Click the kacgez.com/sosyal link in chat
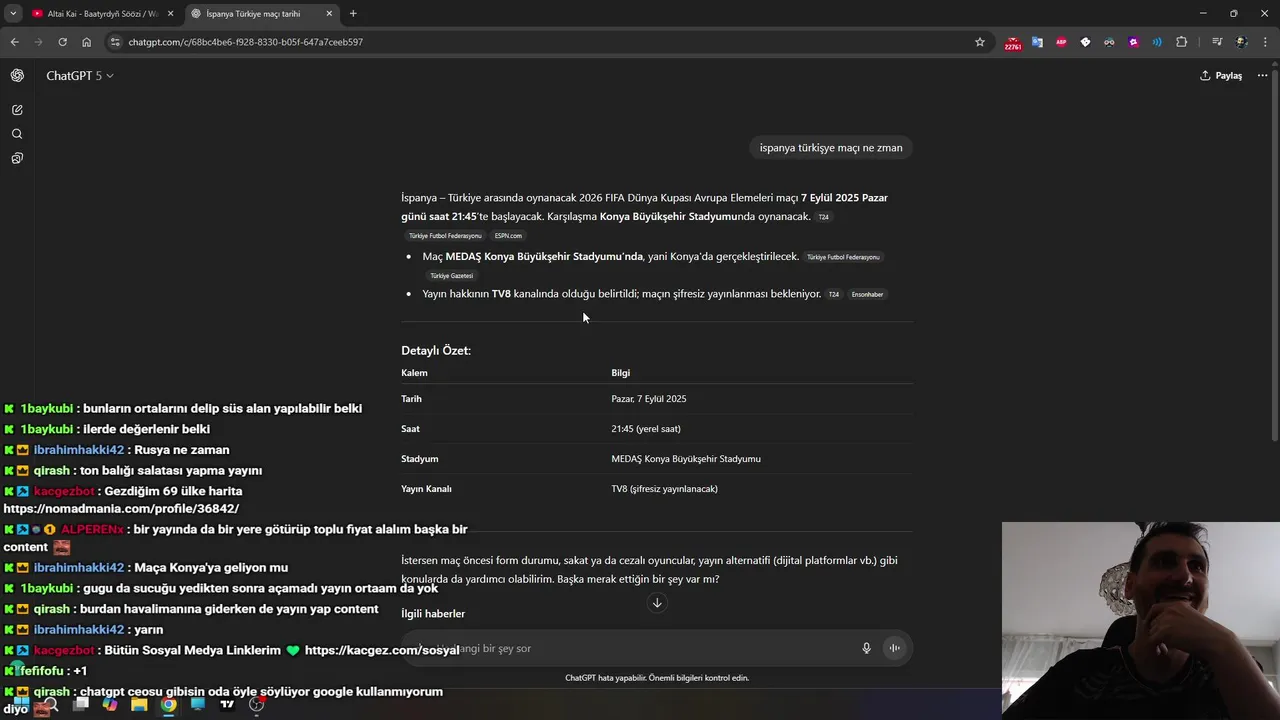This screenshot has height=720, width=1280. (382, 650)
